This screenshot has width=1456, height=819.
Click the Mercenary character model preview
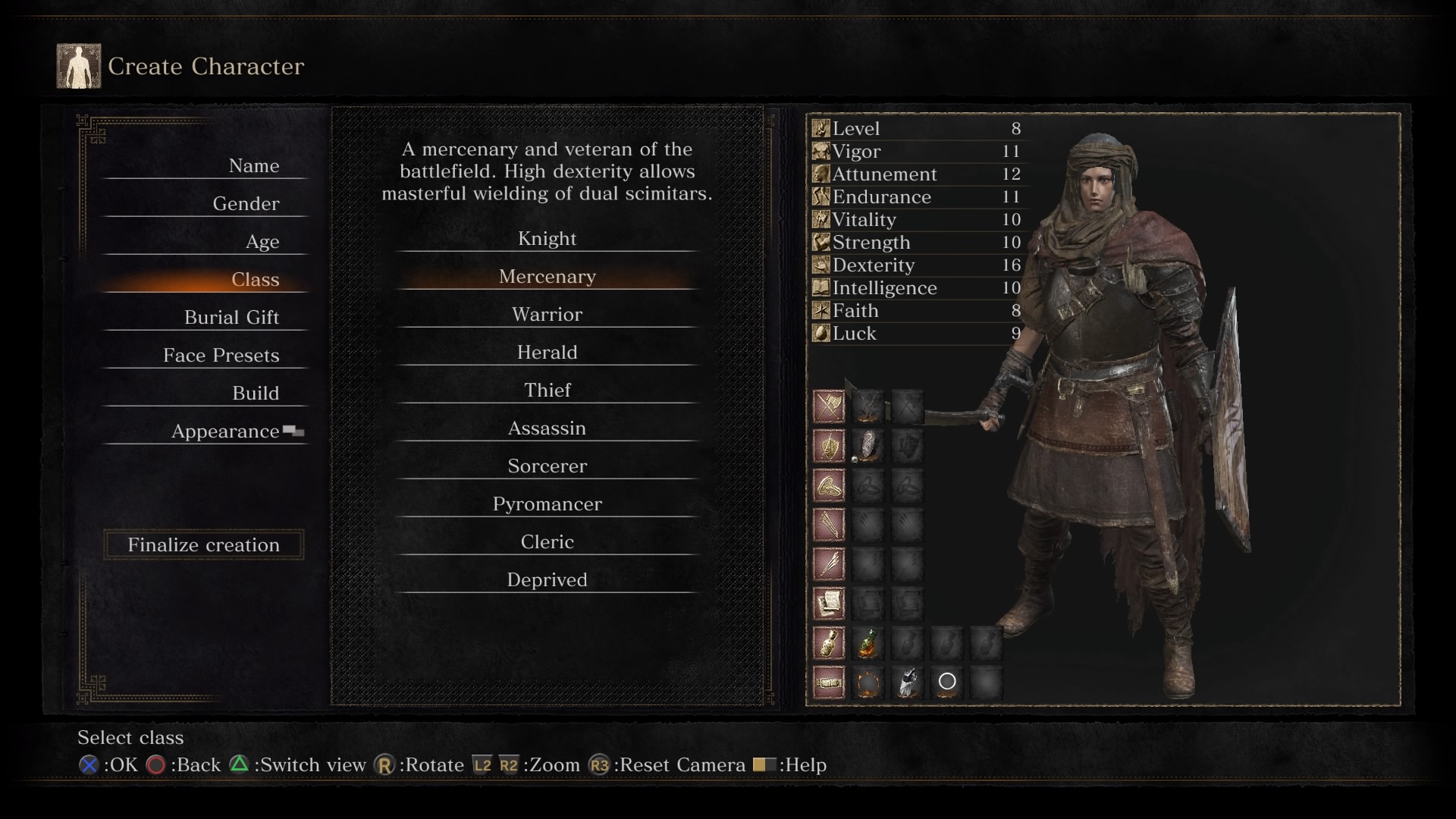[x=1122, y=417]
